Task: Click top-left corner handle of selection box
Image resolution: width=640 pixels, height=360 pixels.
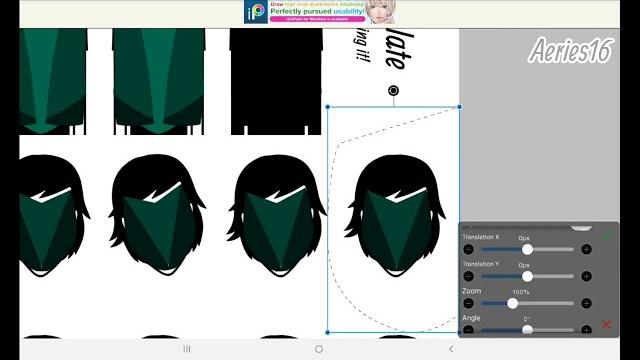Action: pos(328,107)
